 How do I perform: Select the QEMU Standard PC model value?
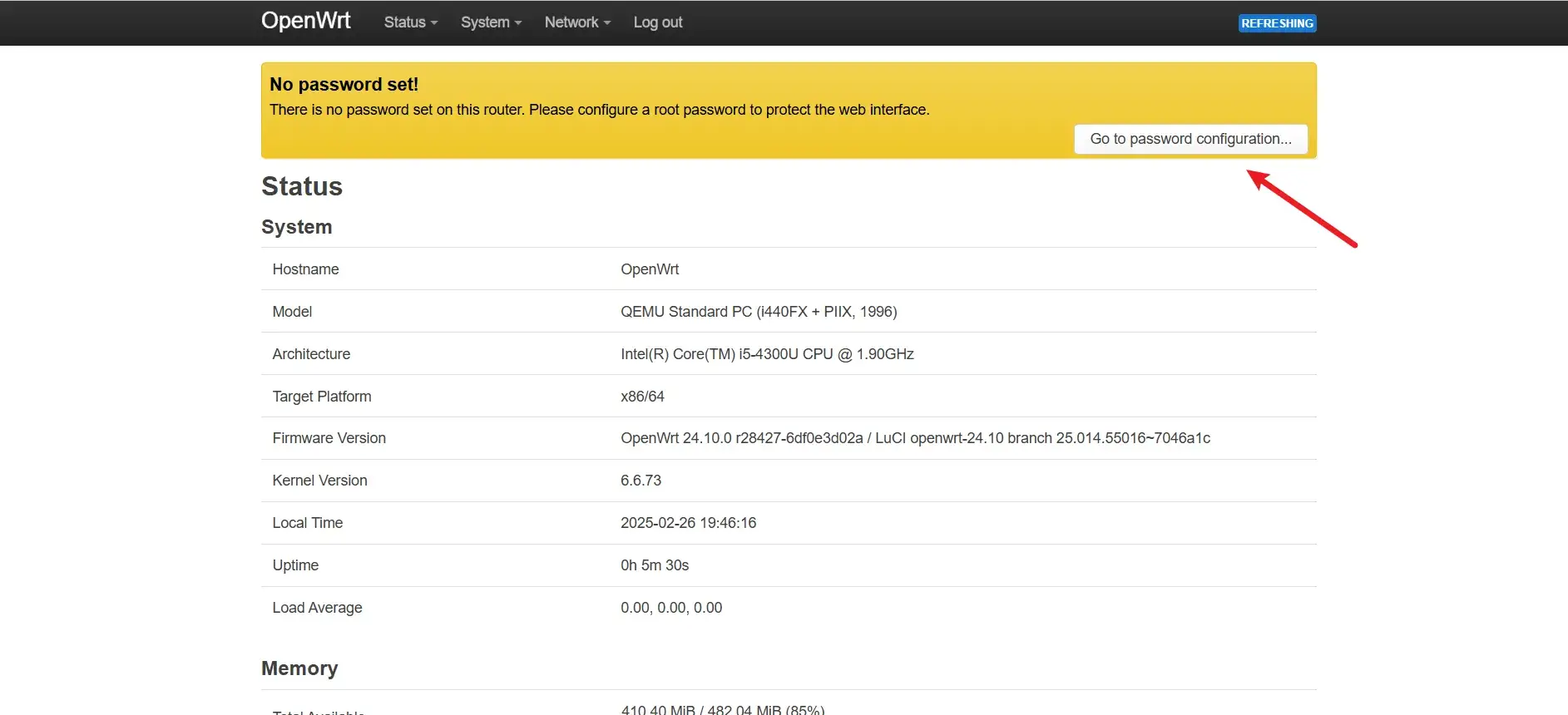tap(758, 312)
